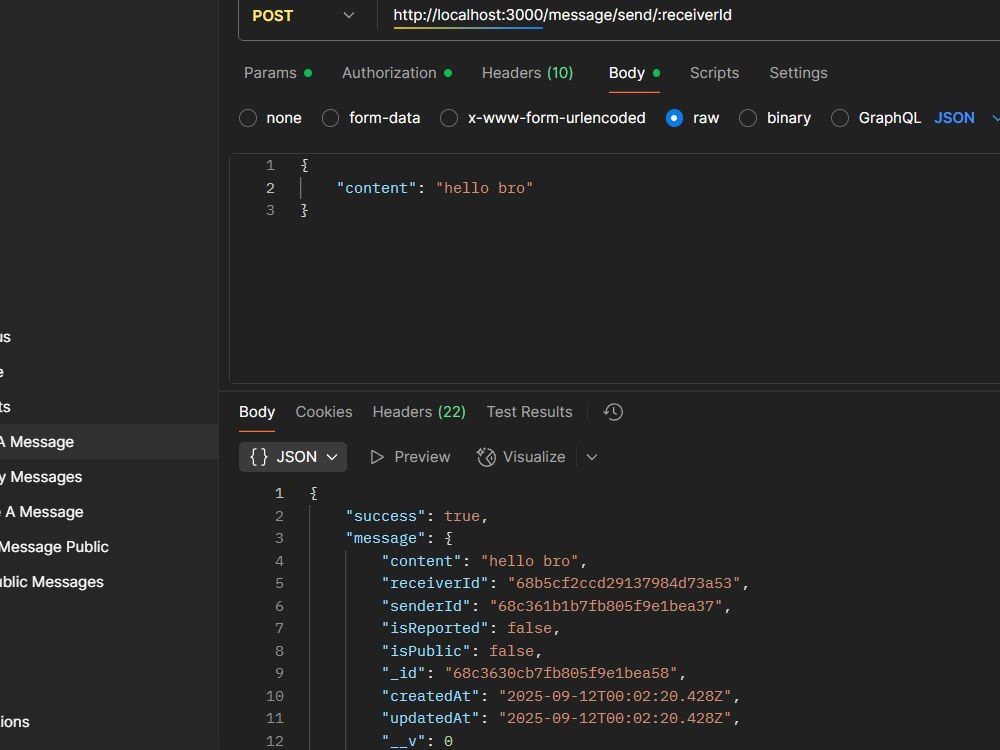Click the "success" key in response
This screenshot has width=1000, height=750.
[x=385, y=516]
